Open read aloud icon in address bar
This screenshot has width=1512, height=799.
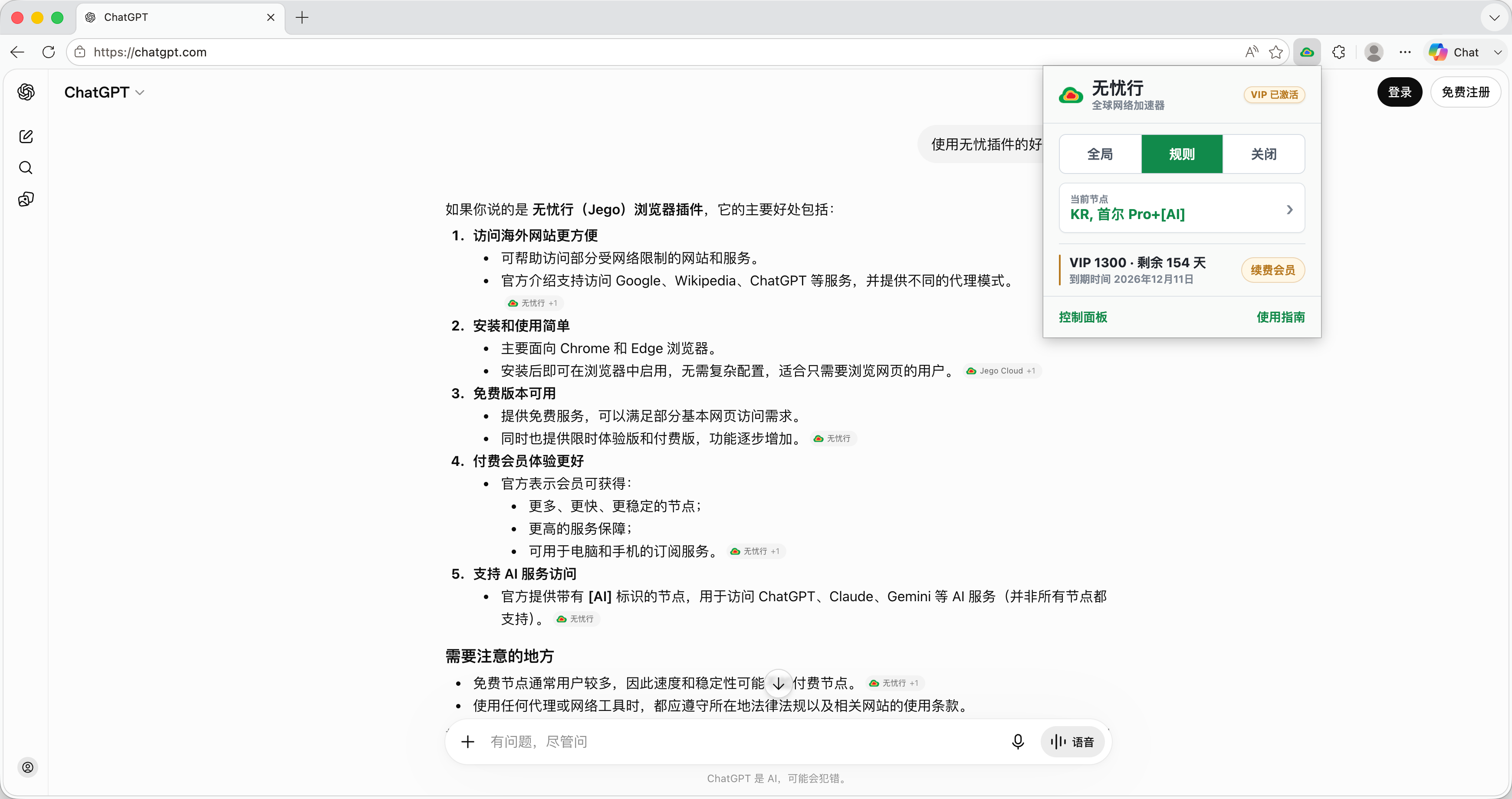(1251, 52)
